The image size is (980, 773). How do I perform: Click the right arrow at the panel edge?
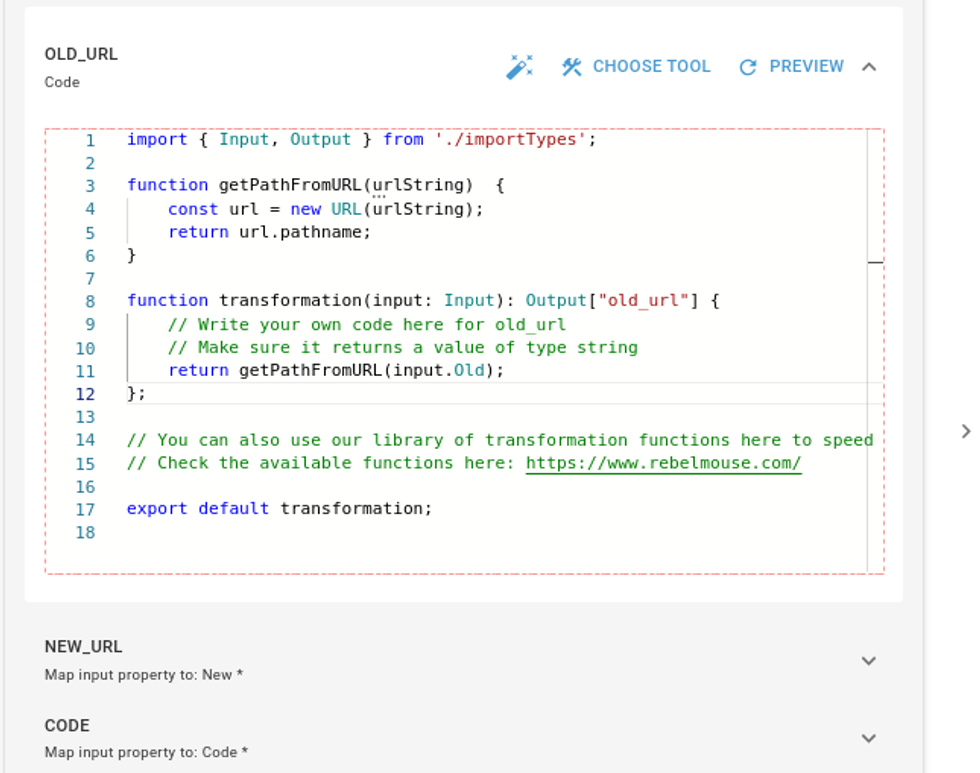coord(965,431)
